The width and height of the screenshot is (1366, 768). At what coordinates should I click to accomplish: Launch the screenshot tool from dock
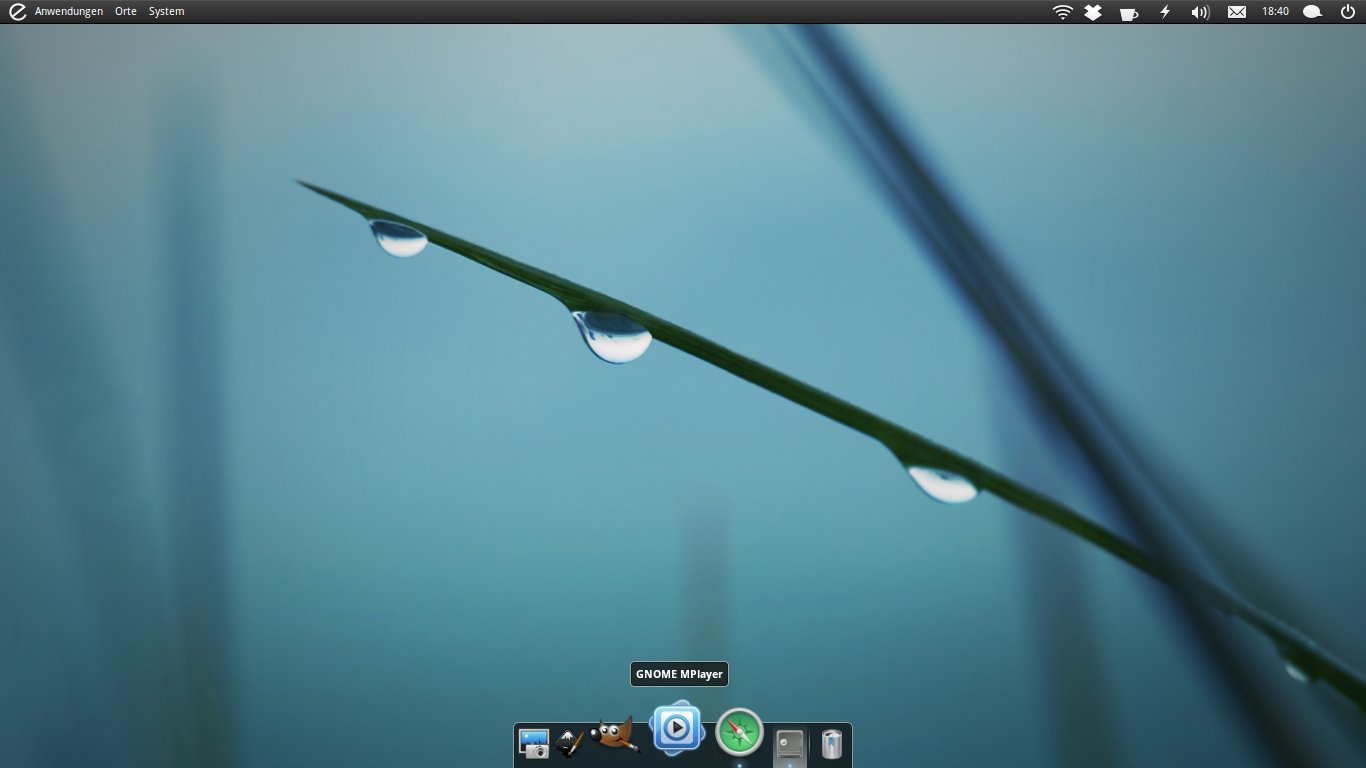(534, 744)
